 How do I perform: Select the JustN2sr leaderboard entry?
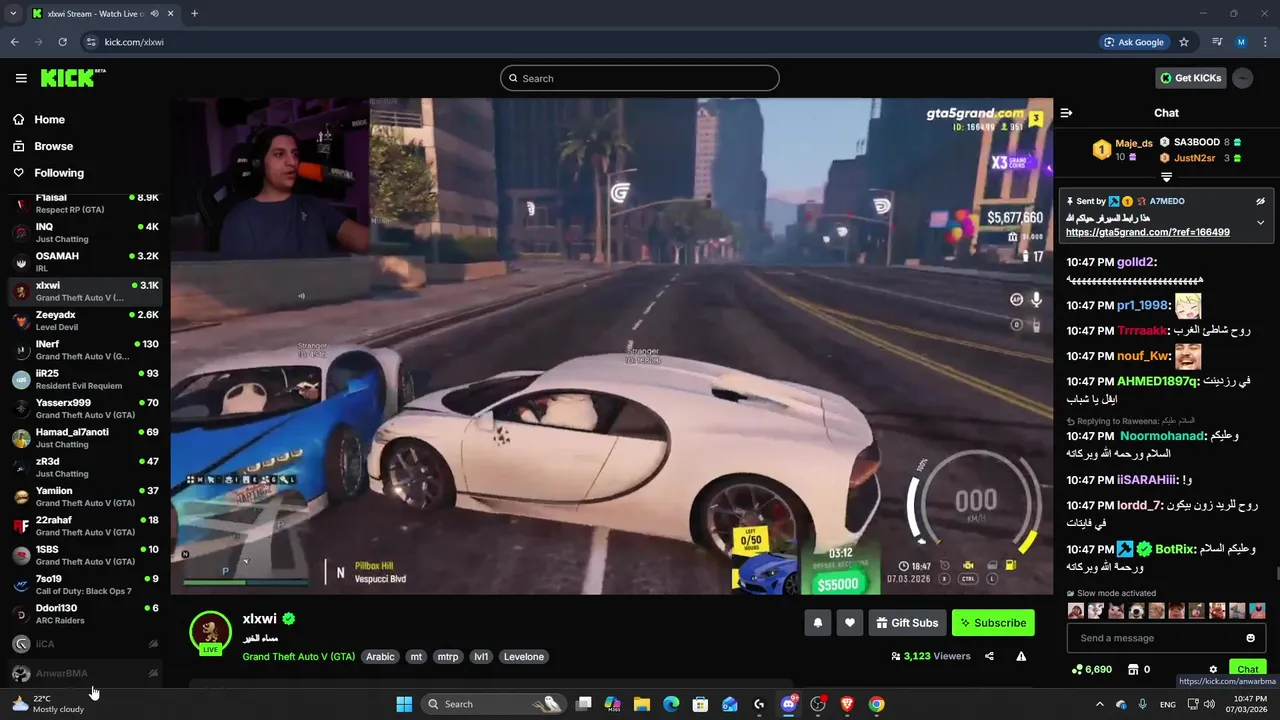pyautogui.click(x=1200, y=158)
